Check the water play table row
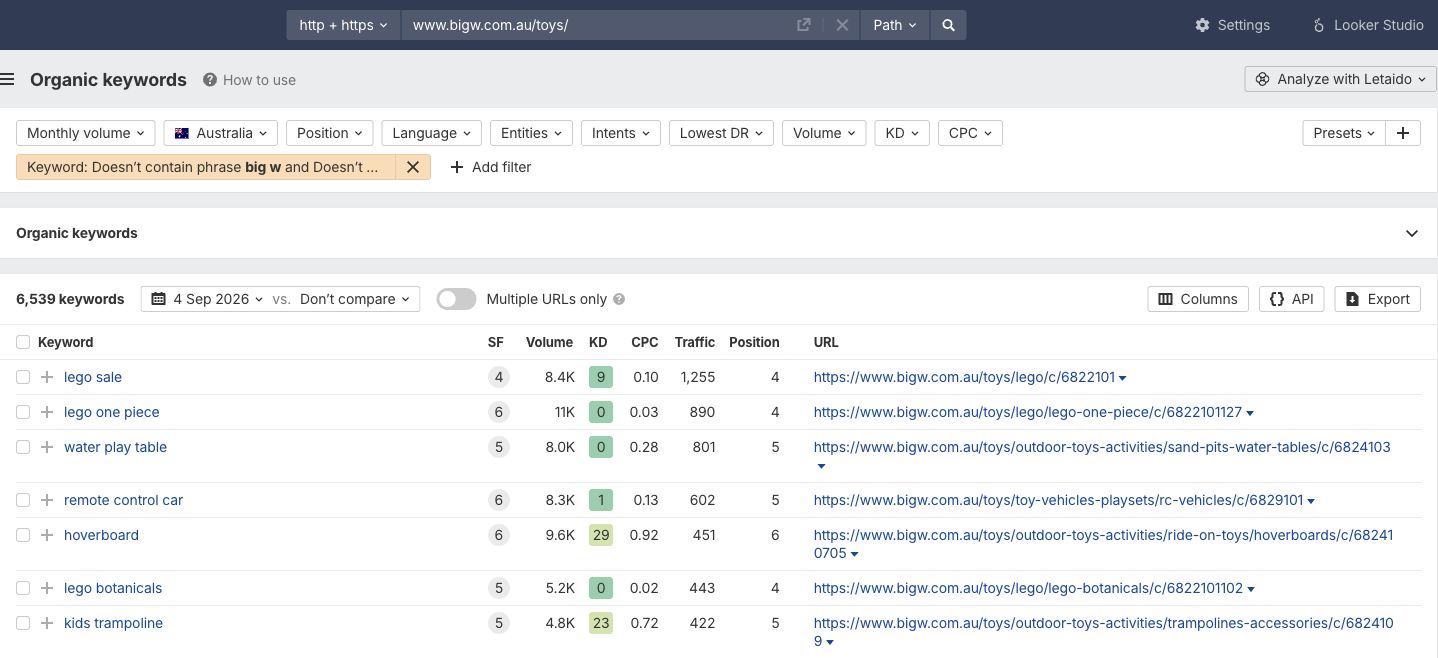Viewport: 1438px width, 658px height. pyautogui.click(x=23, y=447)
